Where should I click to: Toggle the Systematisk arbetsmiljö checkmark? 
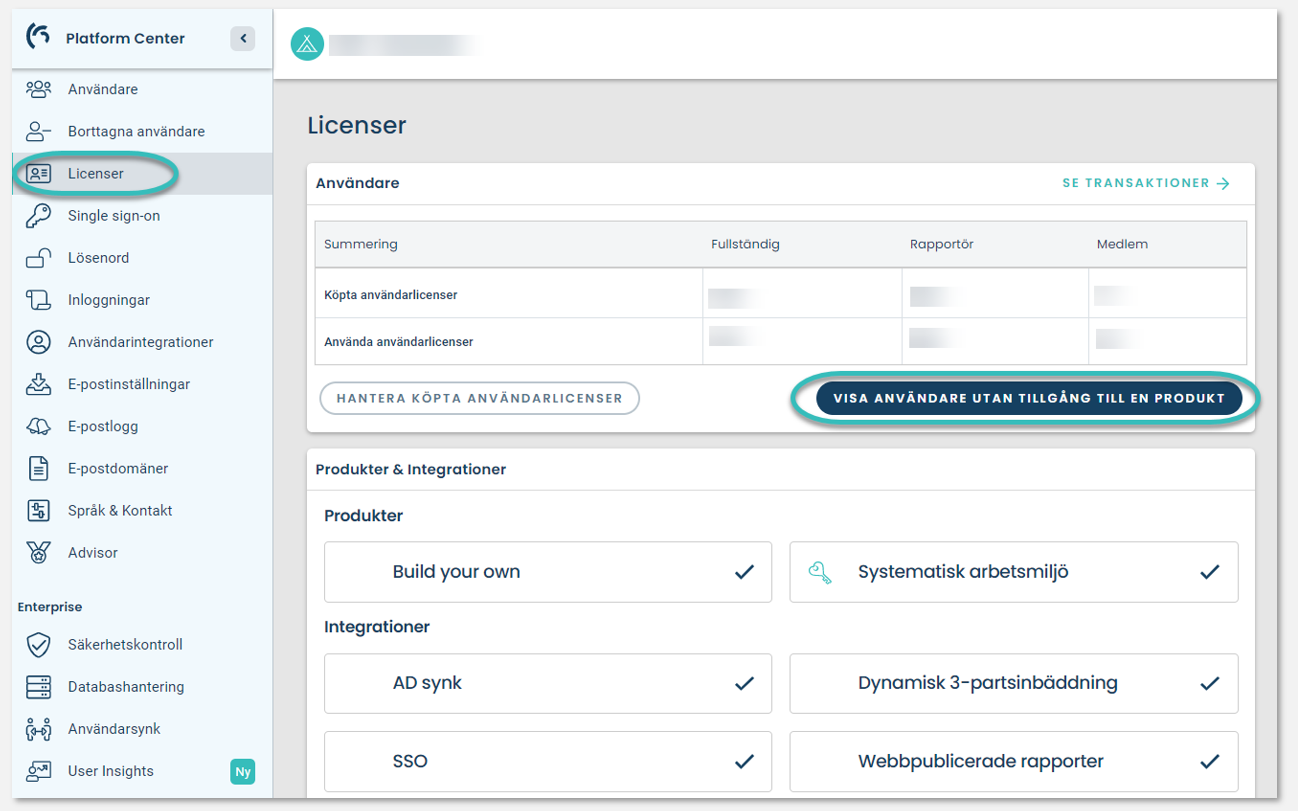point(1210,572)
